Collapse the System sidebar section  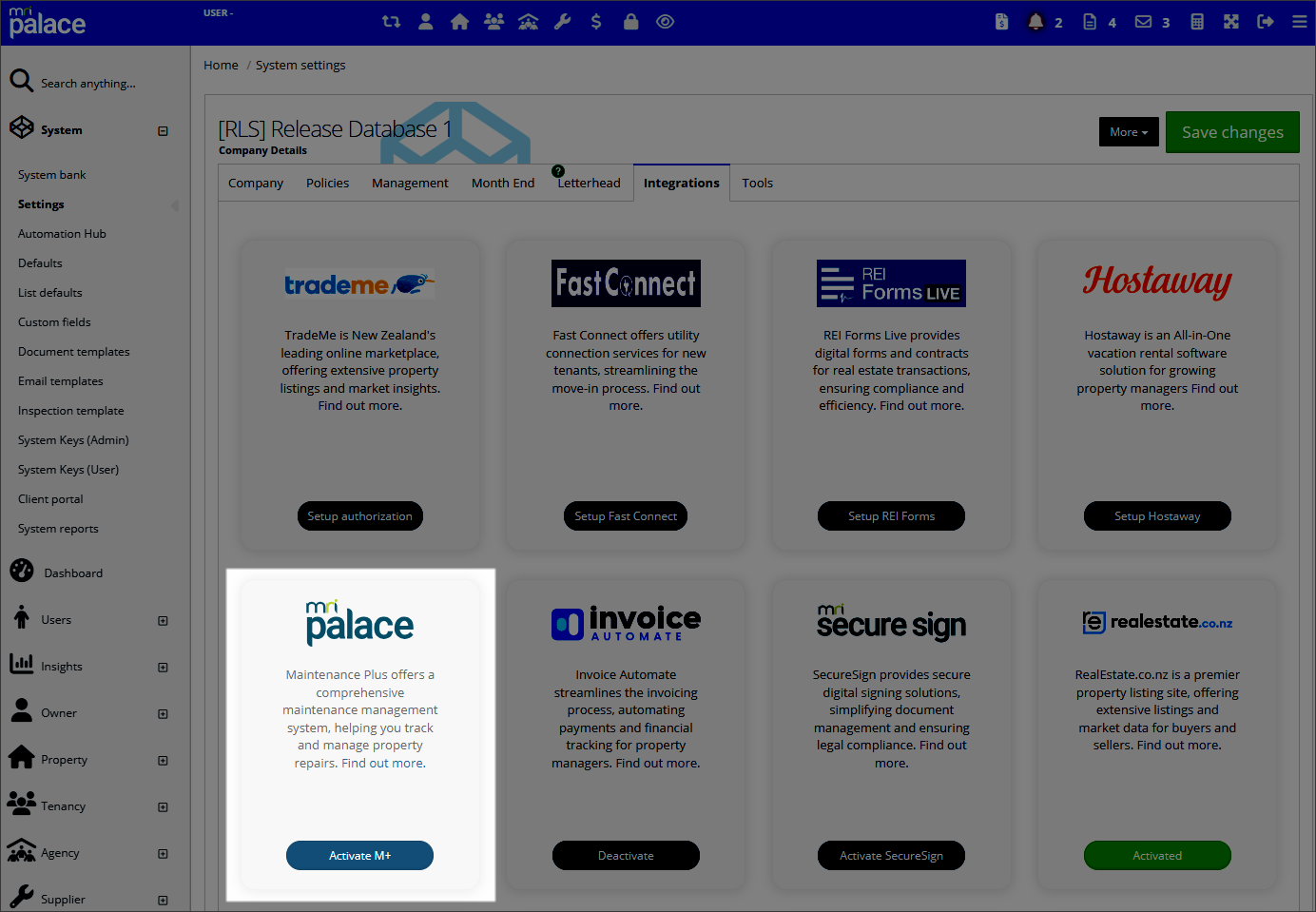coord(163,131)
